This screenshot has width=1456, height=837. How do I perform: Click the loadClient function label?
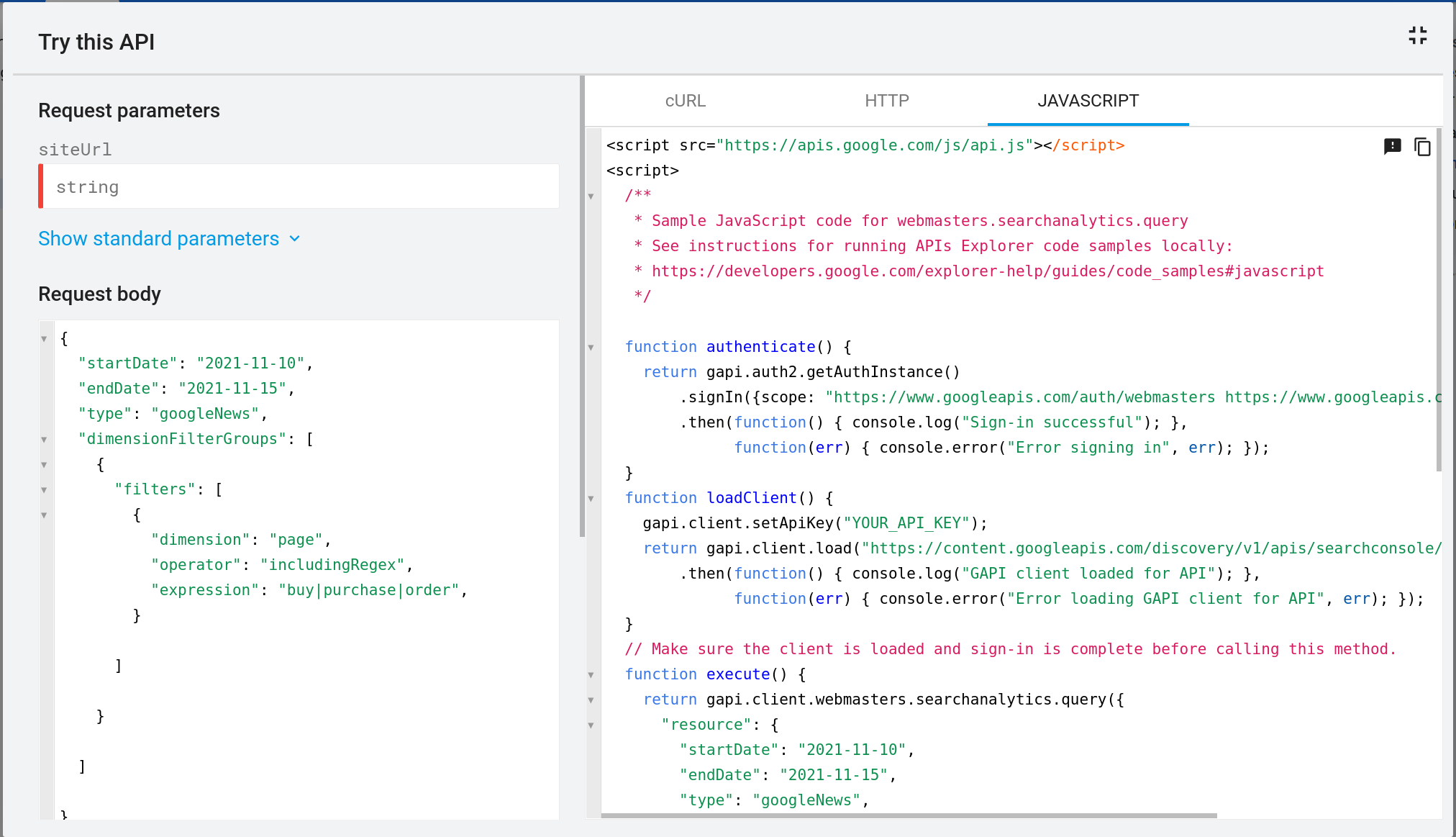[752, 497]
